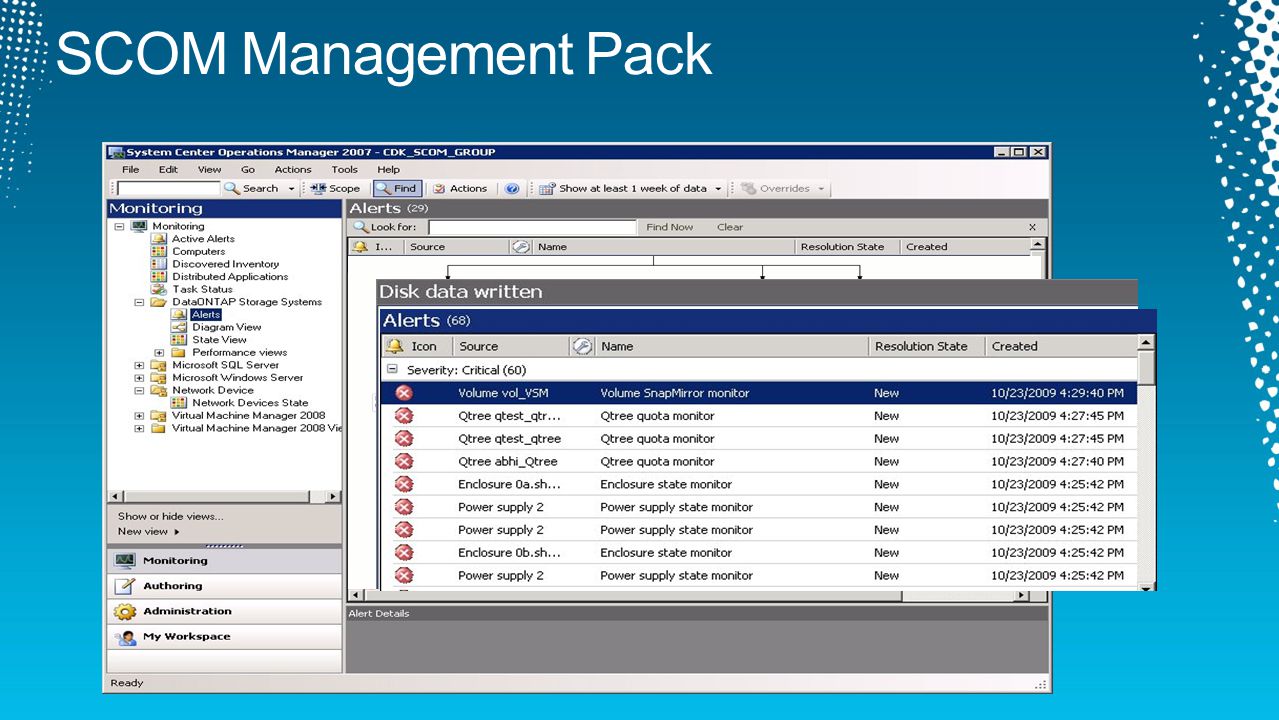This screenshot has width=1279, height=720.
Task: Open 'Show at least 1 week of data' dropdown
Action: pos(631,188)
